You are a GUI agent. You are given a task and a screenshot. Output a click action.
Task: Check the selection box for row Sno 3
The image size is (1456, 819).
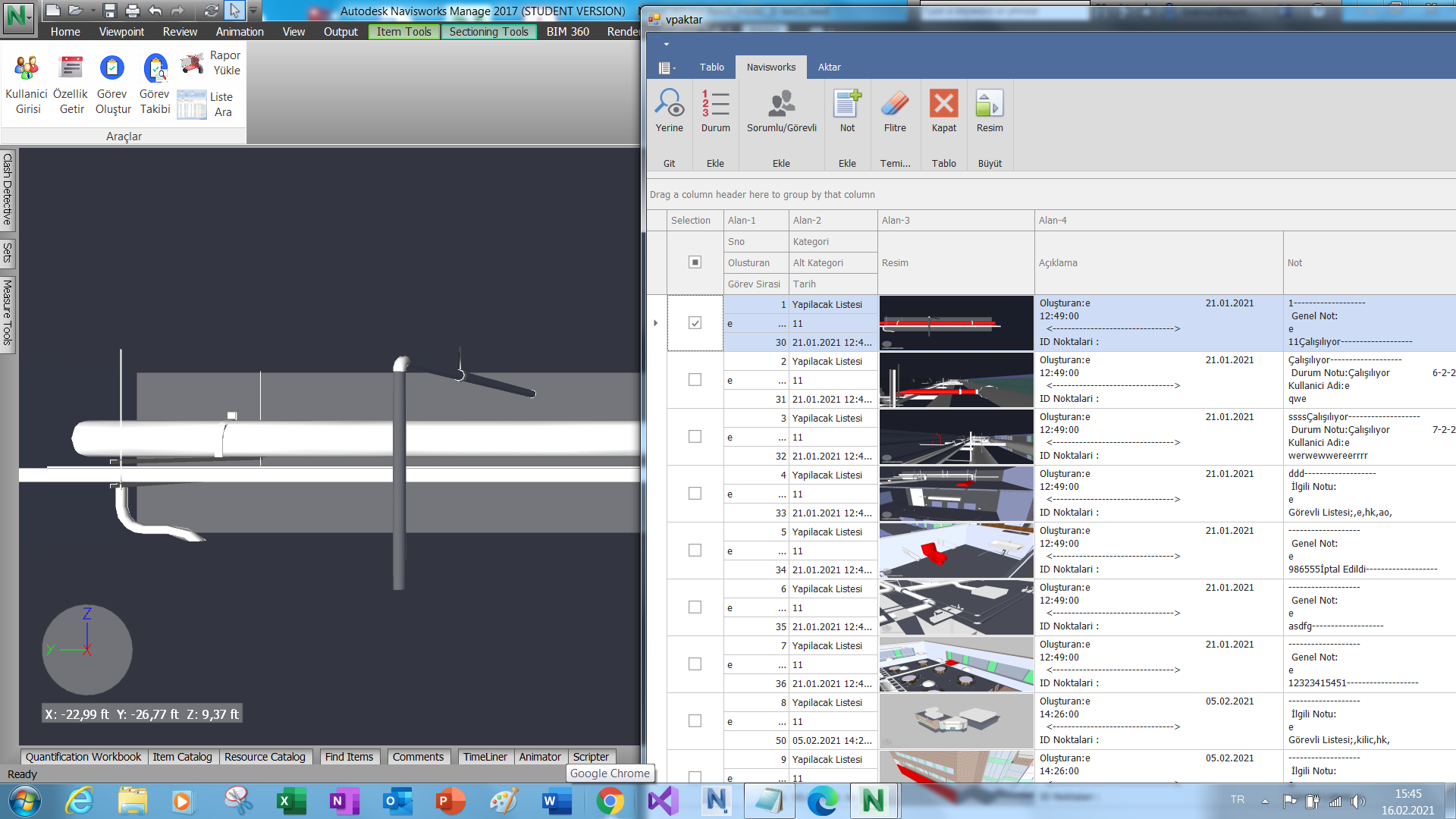point(695,437)
